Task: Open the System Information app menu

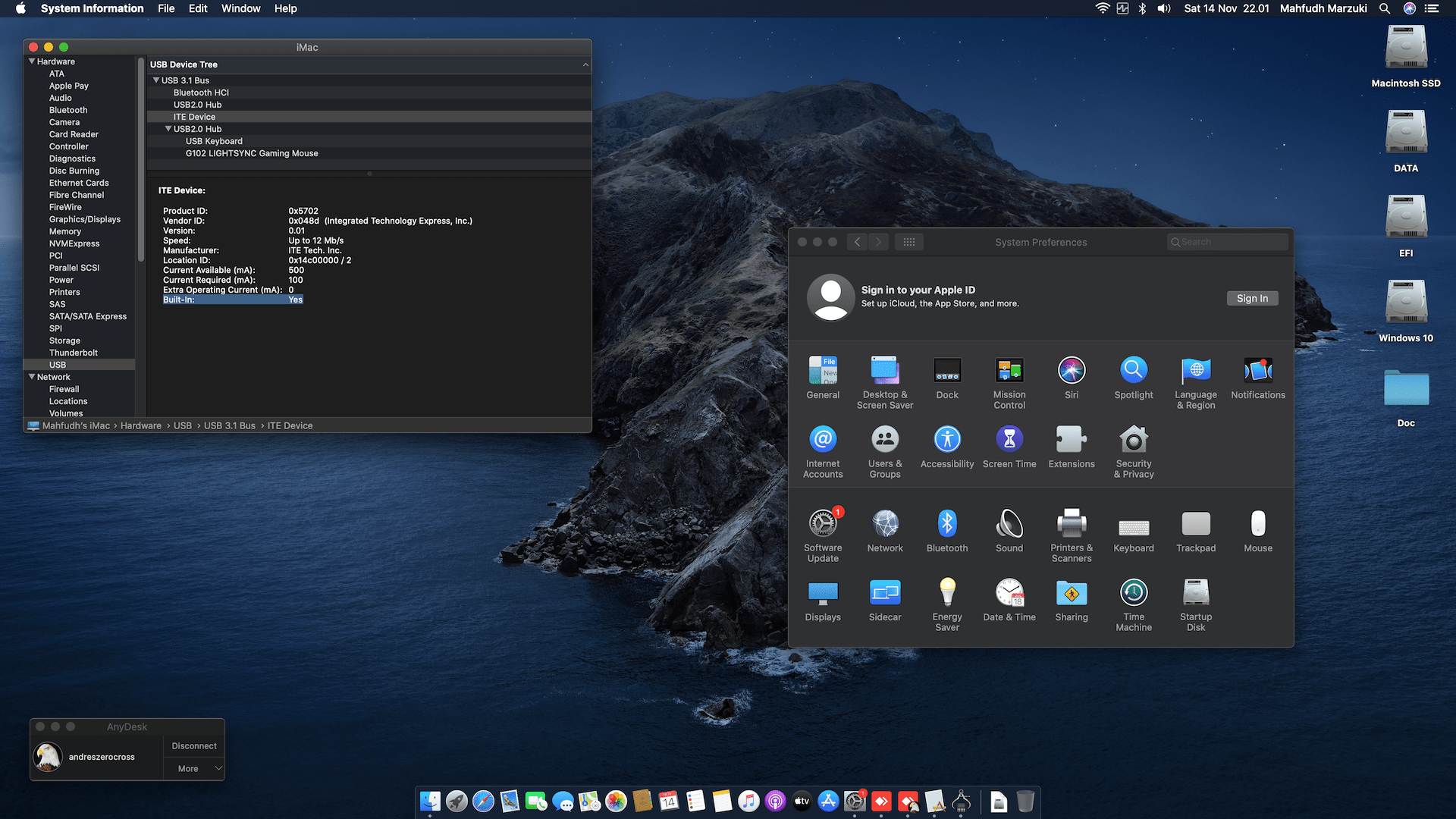Action: pyautogui.click(x=92, y=8)
